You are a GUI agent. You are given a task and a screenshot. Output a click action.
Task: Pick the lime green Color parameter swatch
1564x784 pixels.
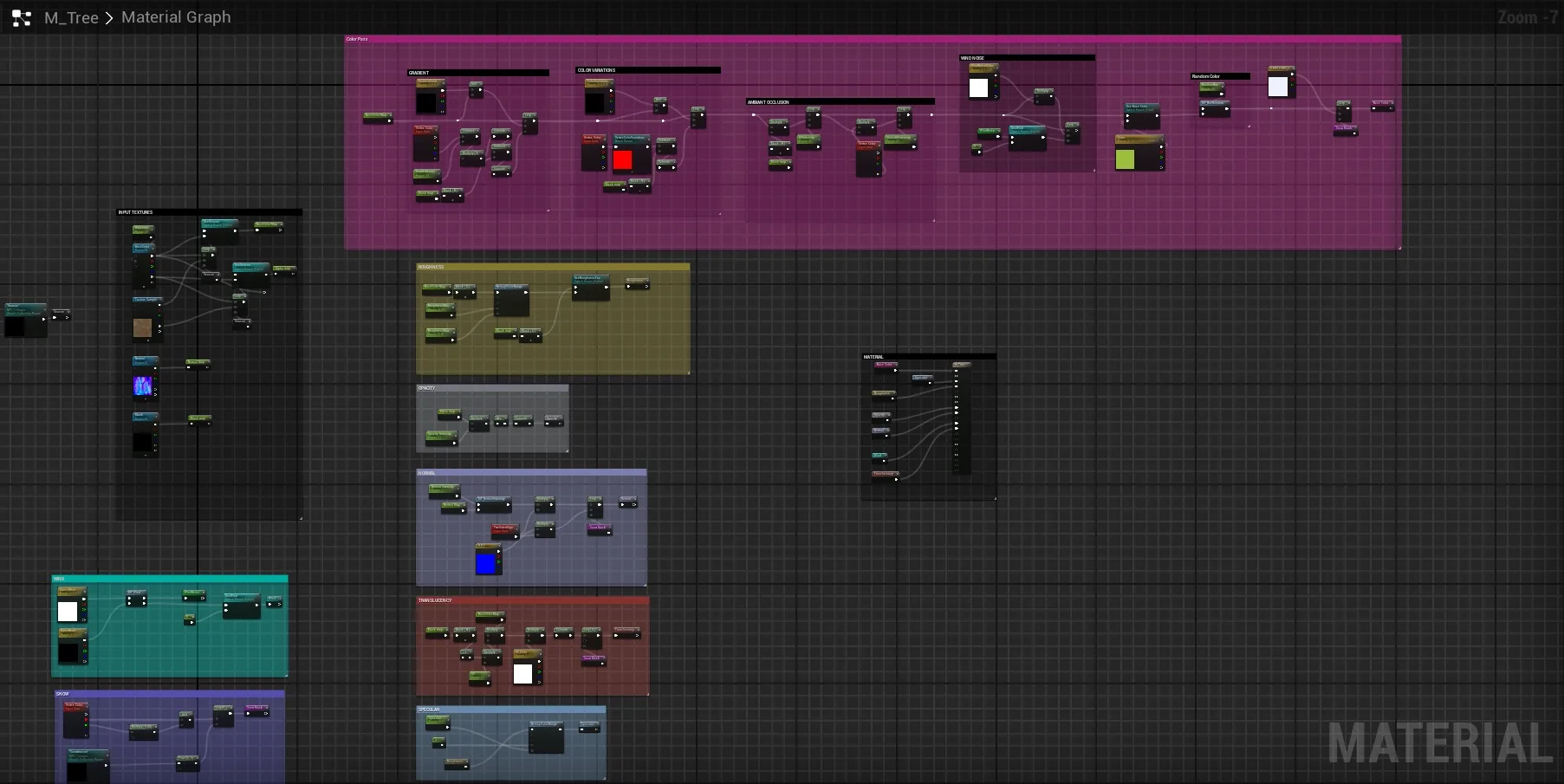click(1125, 159)
